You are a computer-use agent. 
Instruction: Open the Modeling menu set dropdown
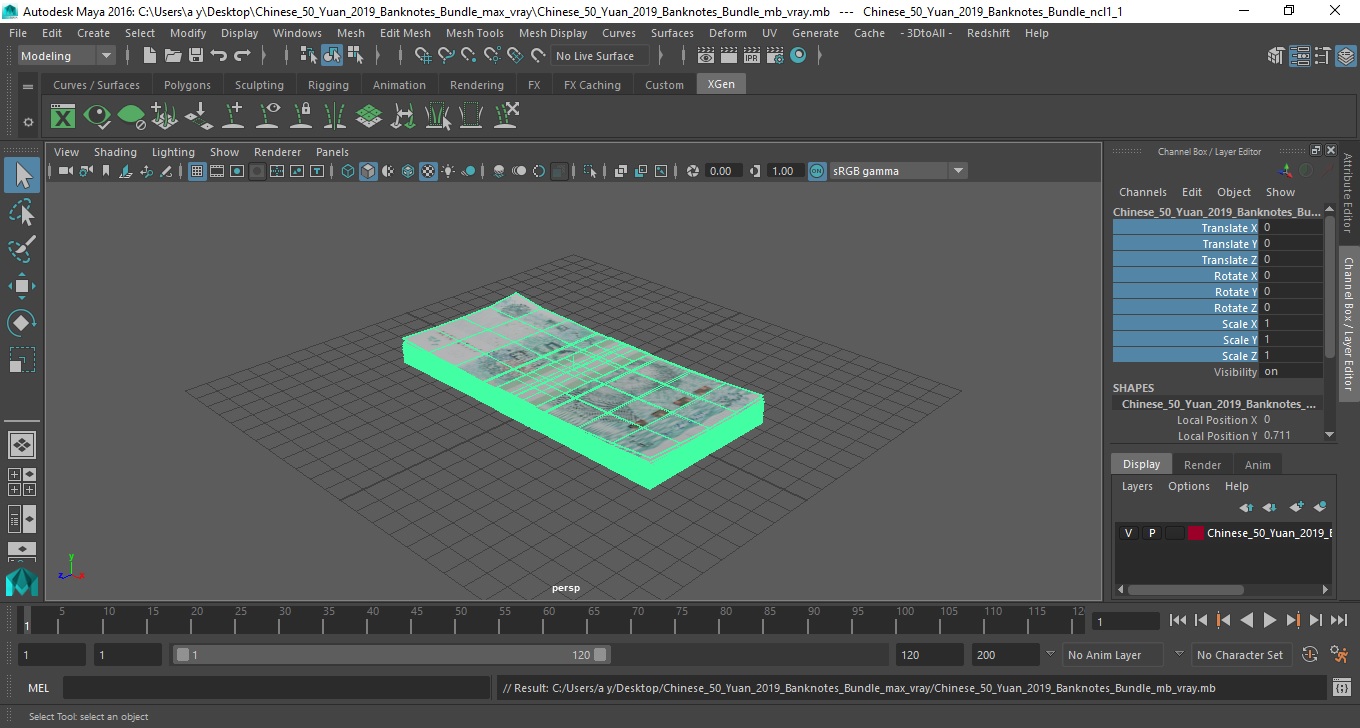[x=67, y=56]
